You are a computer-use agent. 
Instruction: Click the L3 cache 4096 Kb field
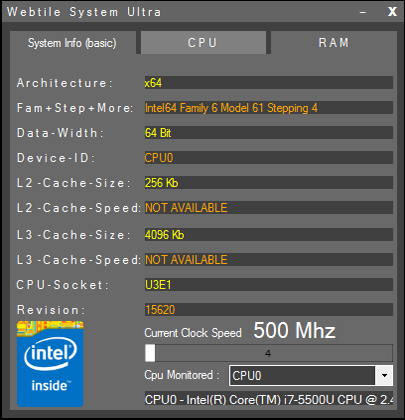click(269, 235)
